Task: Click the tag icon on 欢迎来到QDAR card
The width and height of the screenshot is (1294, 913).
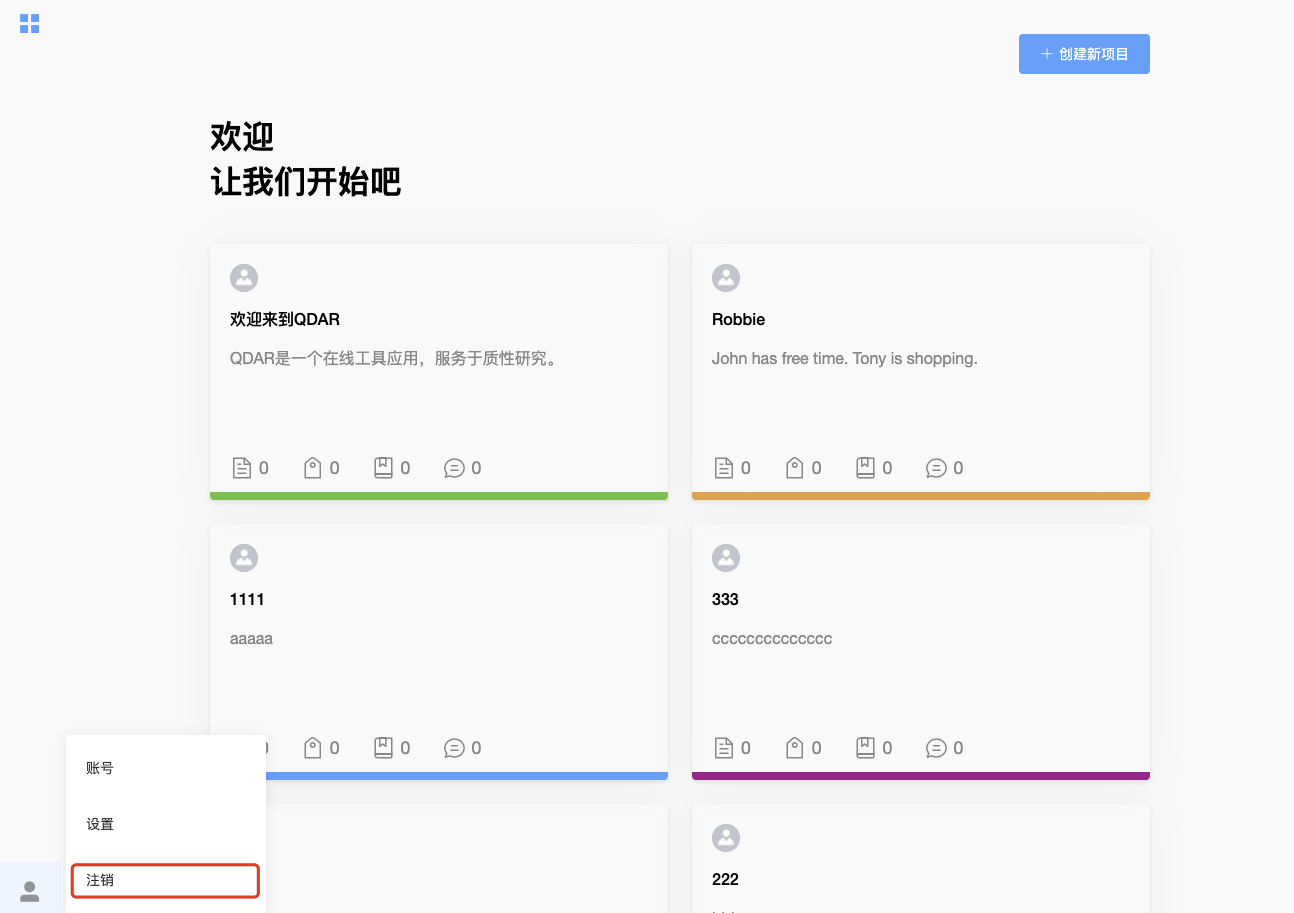Action: pyautogui.click(x=313, y=468)
